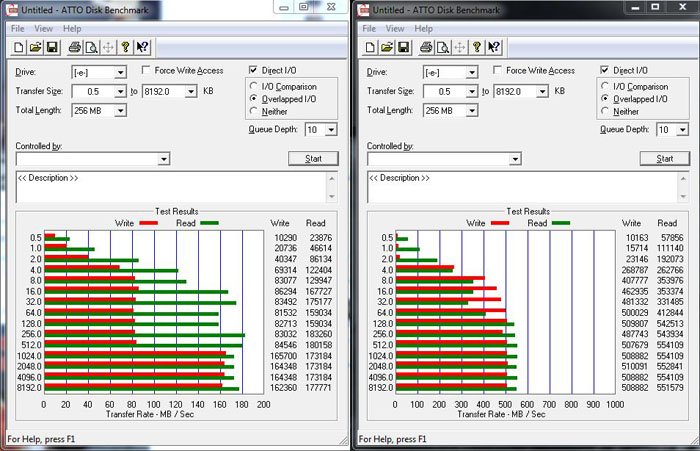700x451 pixels.
Task: Click the Description text box in right window
Action: point(527,187)
